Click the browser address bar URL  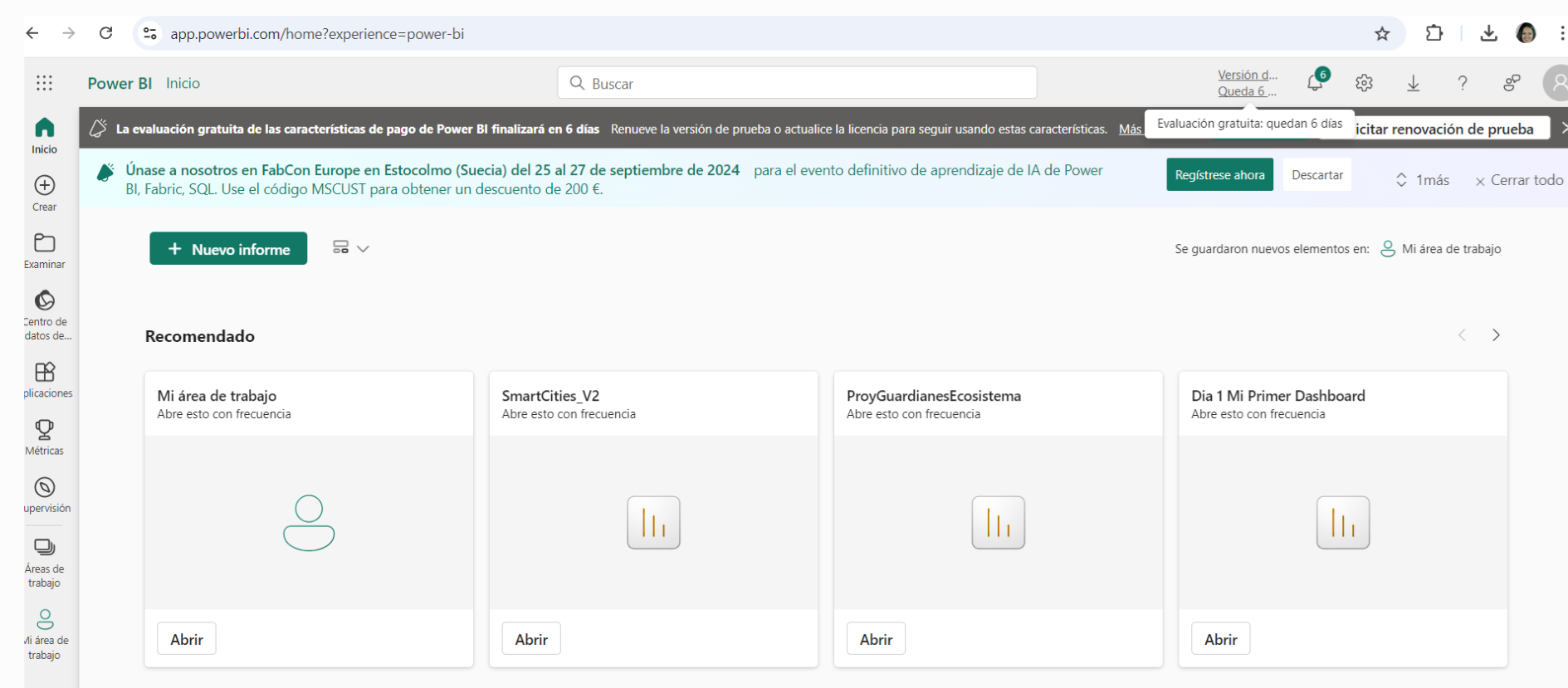tap(317, 34)
